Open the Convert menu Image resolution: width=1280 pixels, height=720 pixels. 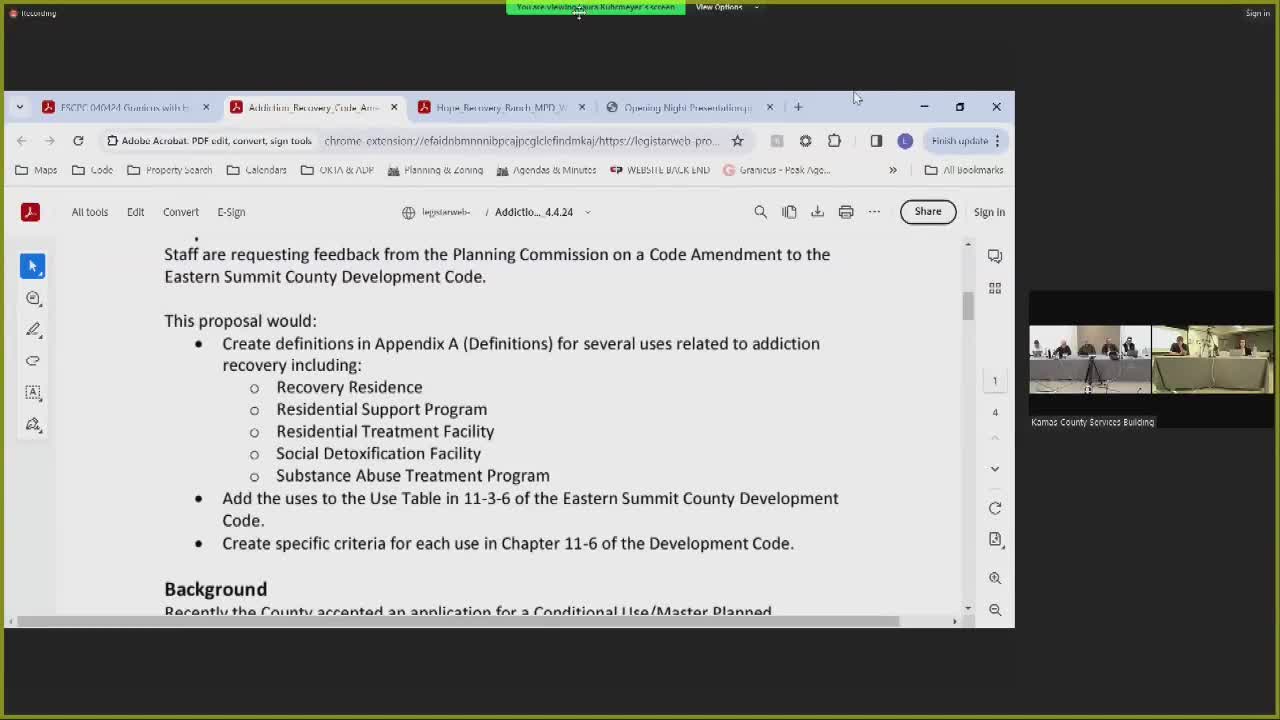point(181,212)
